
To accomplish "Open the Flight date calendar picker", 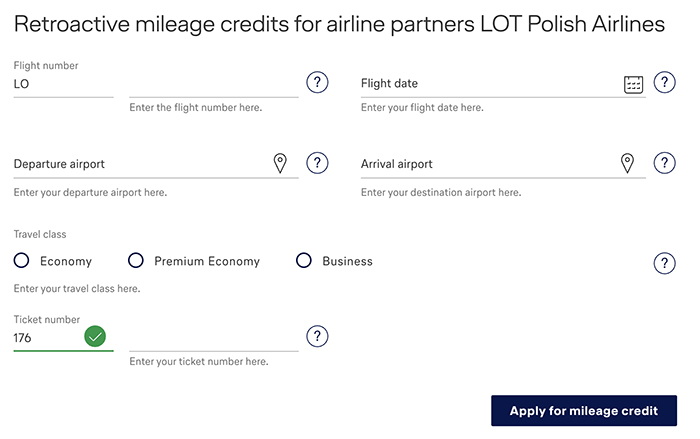I will click(633, 84).
